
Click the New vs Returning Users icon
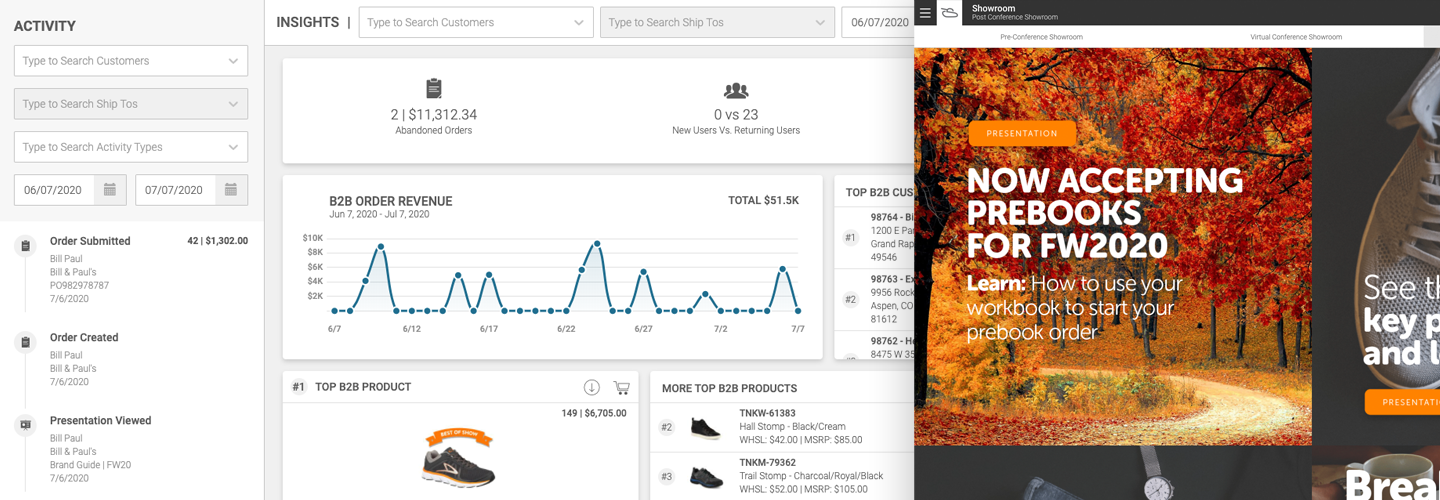736,90
